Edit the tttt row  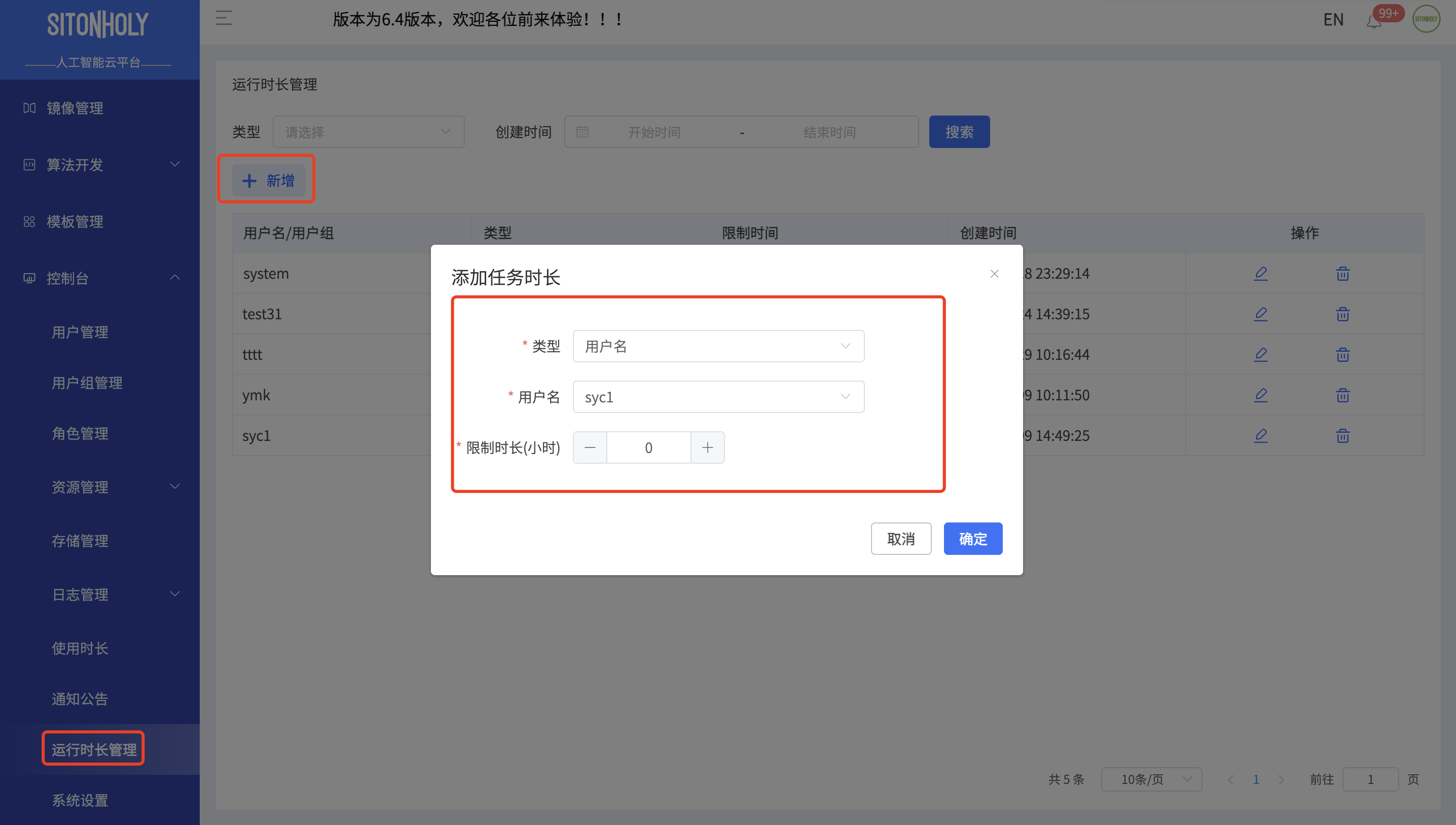click(x=1260, y=355)
